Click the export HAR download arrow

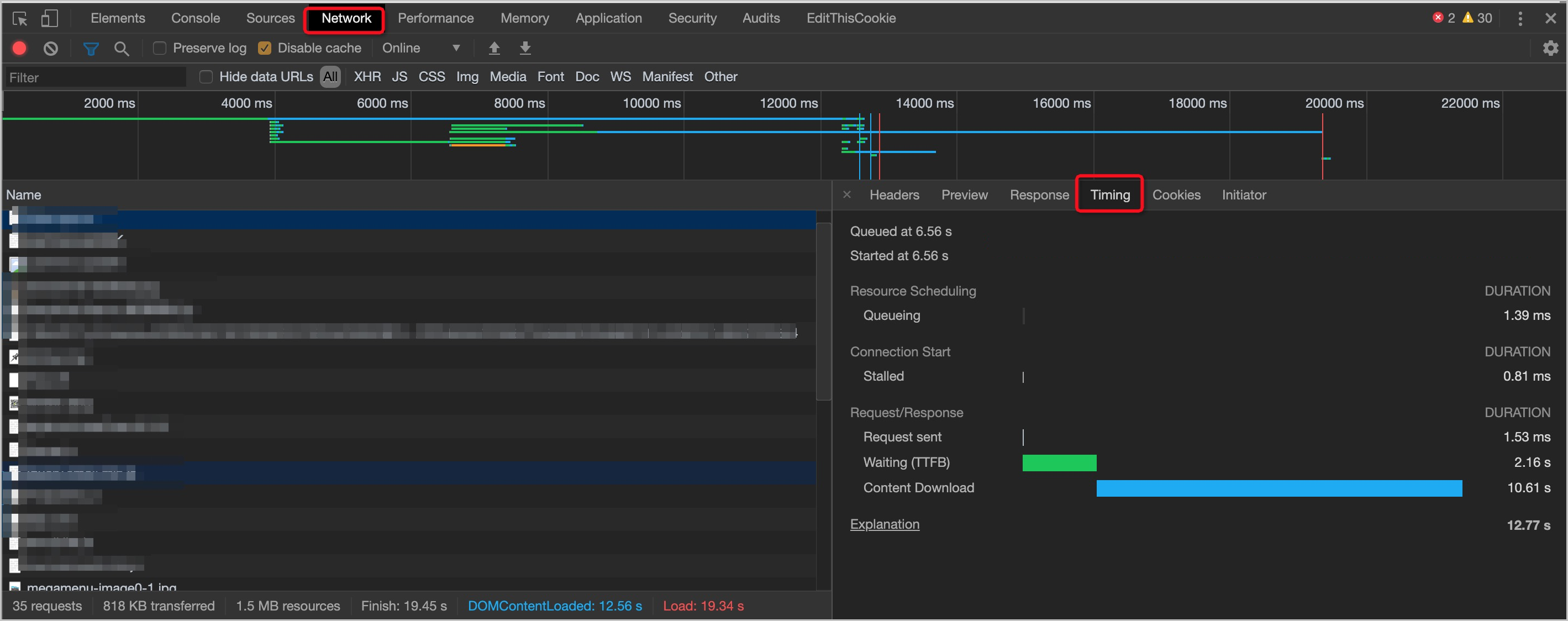coord(525,48)
